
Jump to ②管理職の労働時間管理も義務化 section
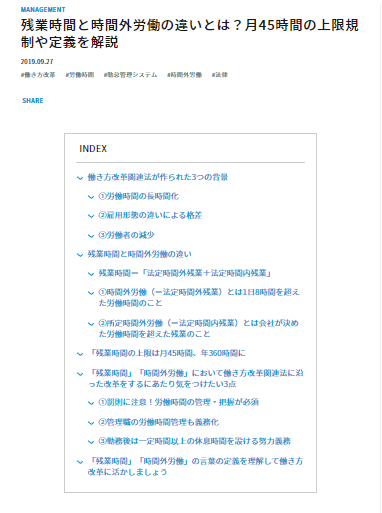point(159,422)
